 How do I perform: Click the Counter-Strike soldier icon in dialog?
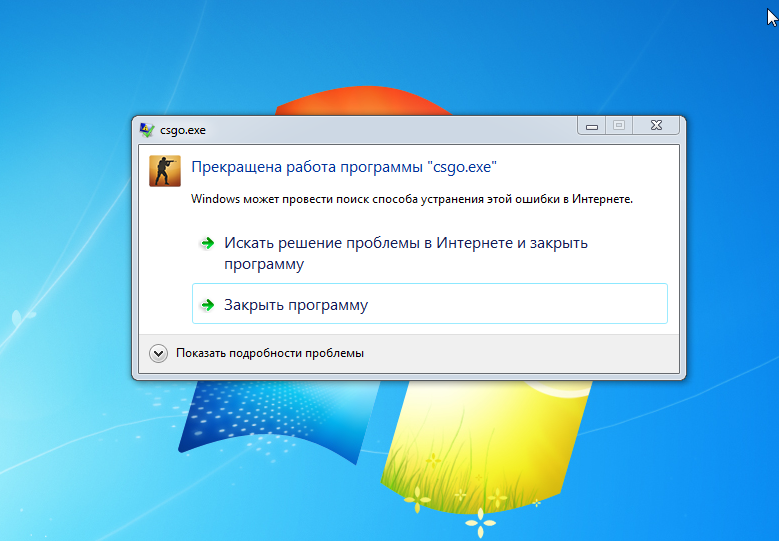tap(165, 171)
